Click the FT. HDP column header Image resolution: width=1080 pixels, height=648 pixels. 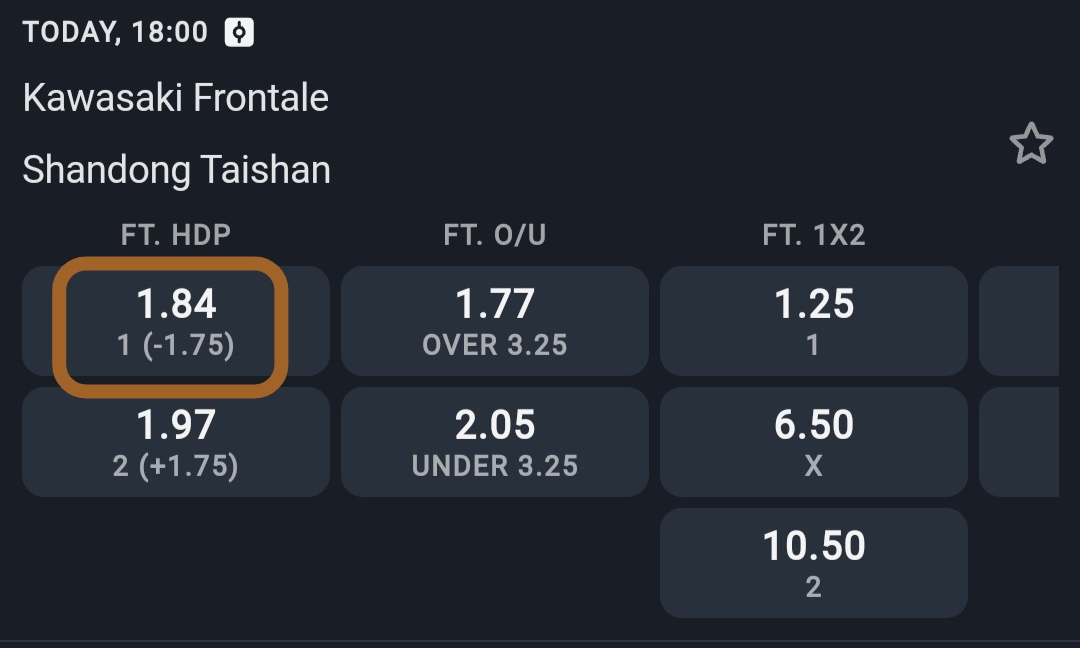(x=175, y=235)
